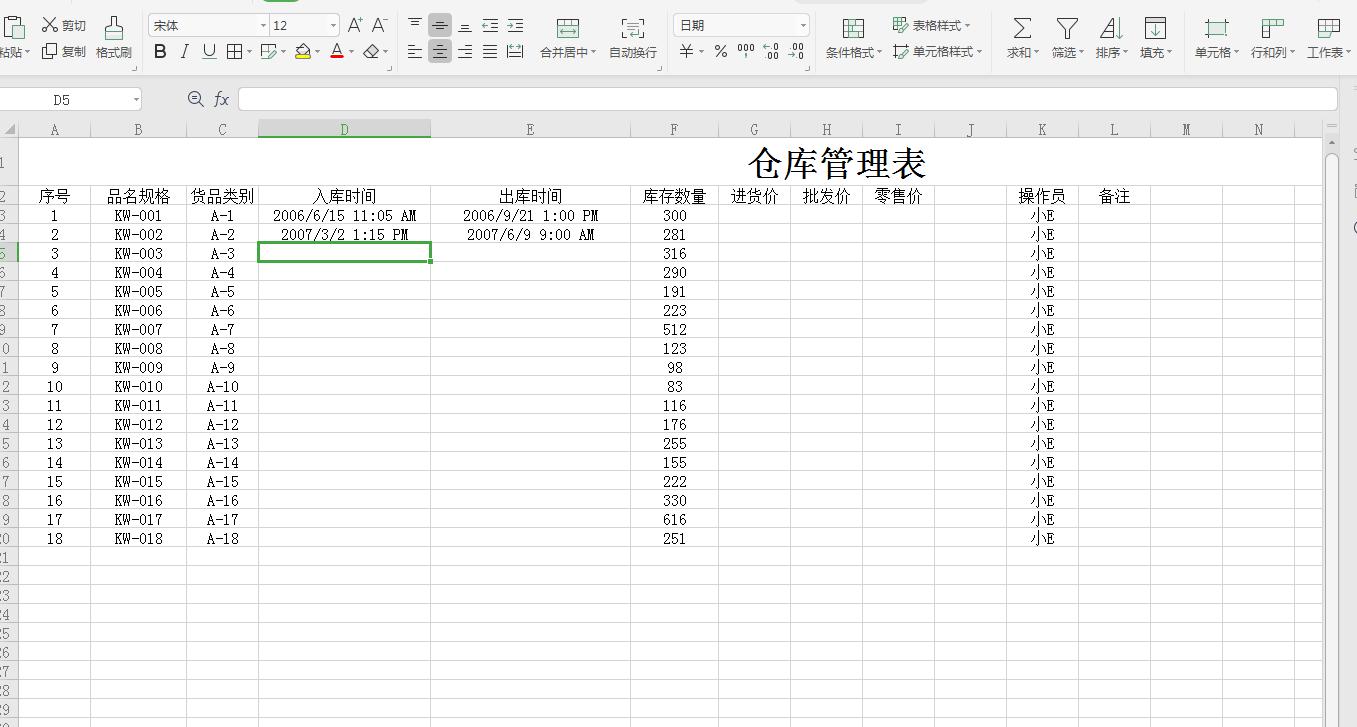
Task: Click the AutoSum icon
Action: pos(1020,38)
